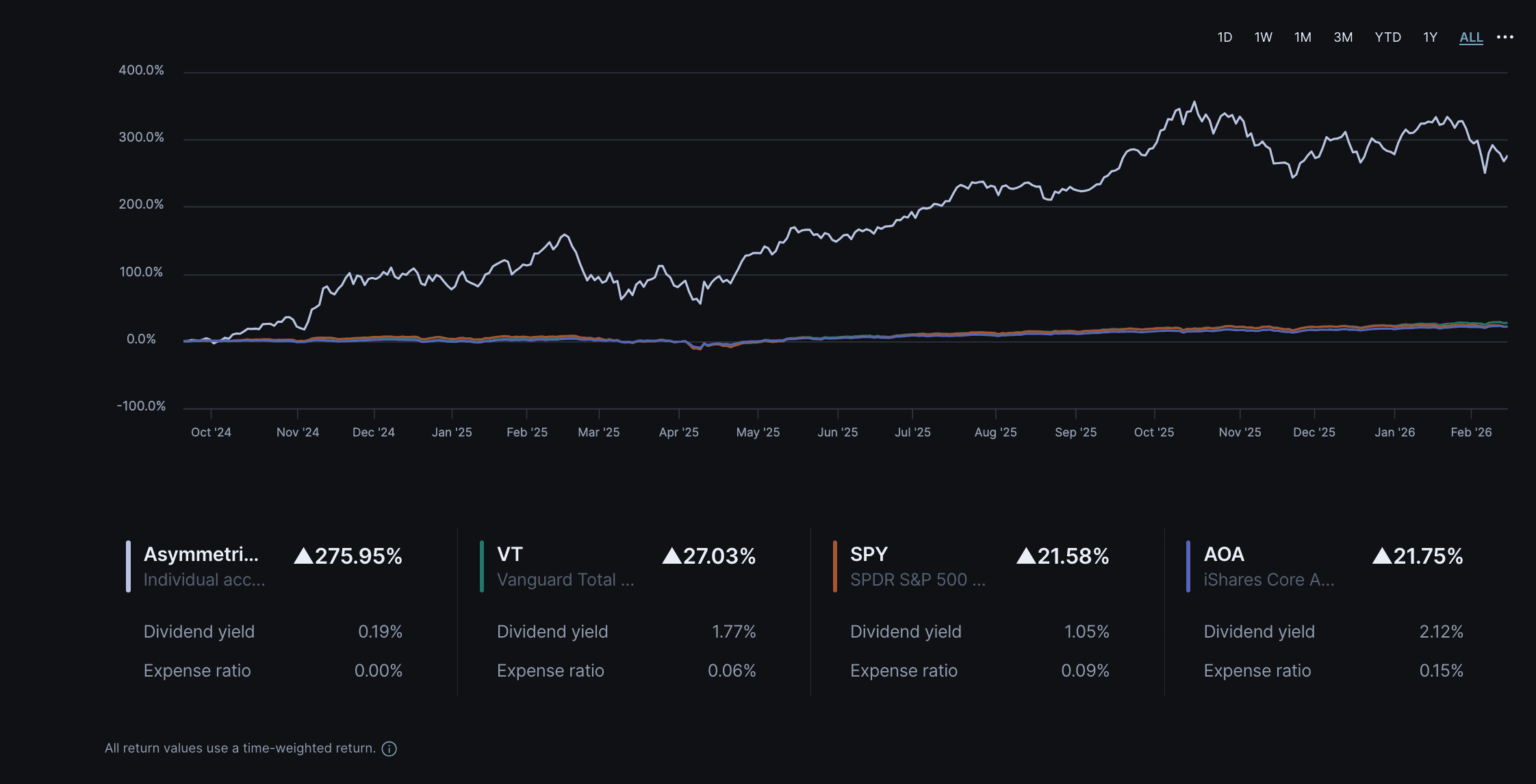Open the chart options ellipsis menu
Screen dimensions: 1536x784
[1505, 37]
